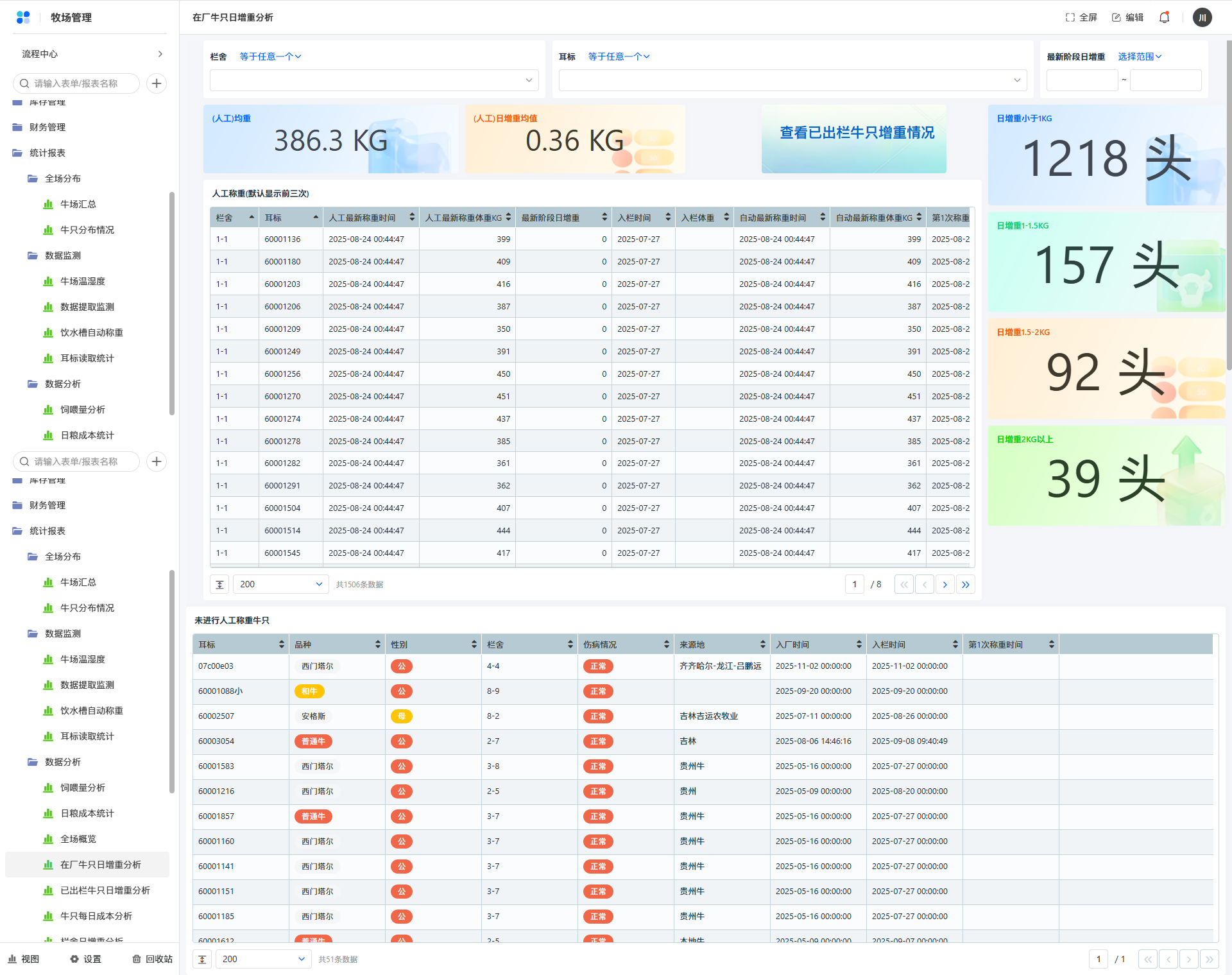
Task: Open 已出栏牛只日增重分析 report
Action: pos(105,890)
